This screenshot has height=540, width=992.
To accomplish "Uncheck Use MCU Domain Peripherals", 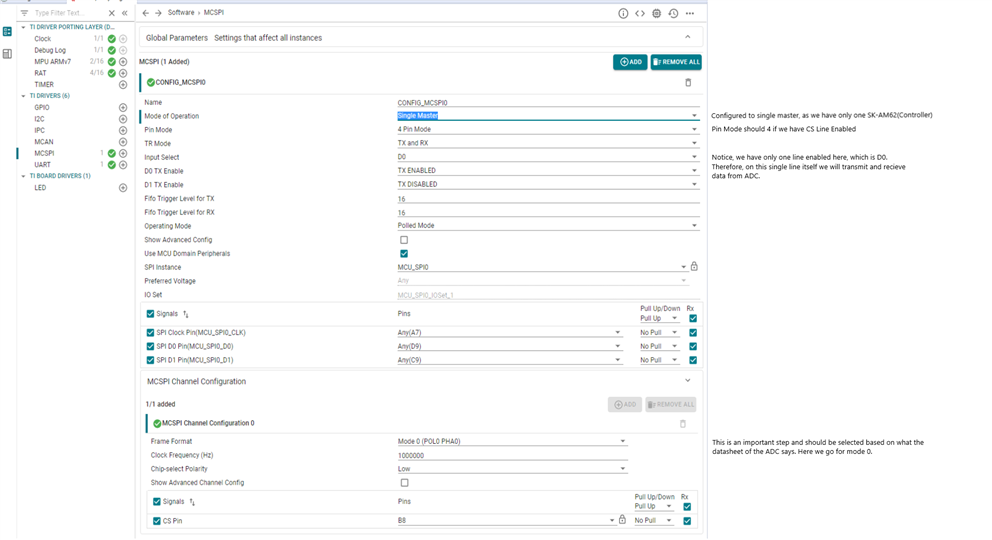I will pos(404,254).
